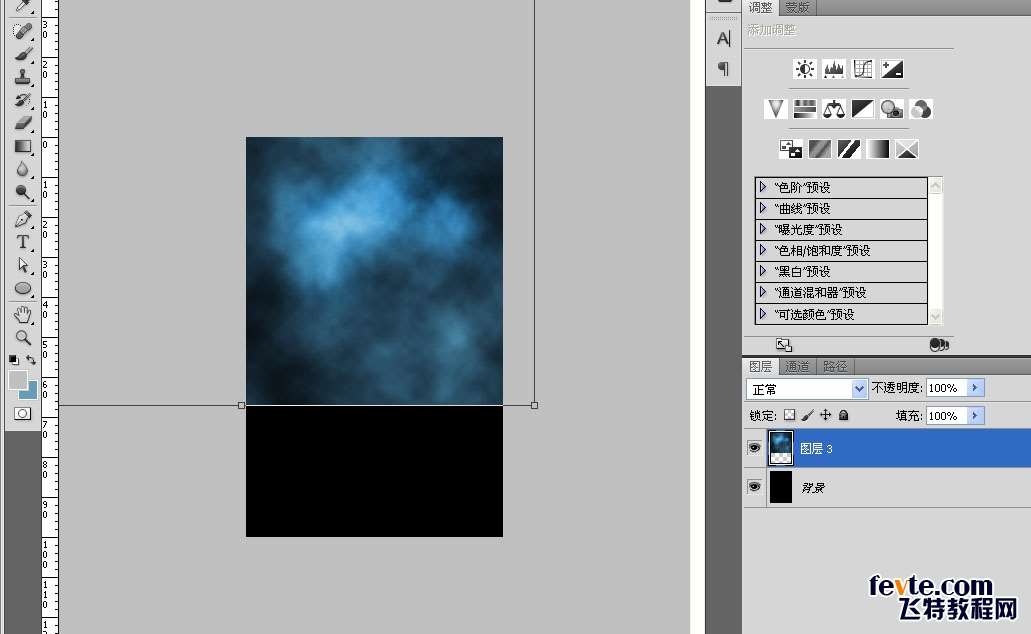The height and width of the screenshot is (634, 1031).
Task: Swap foreground and background colors
Action: [x=31, y=360]
